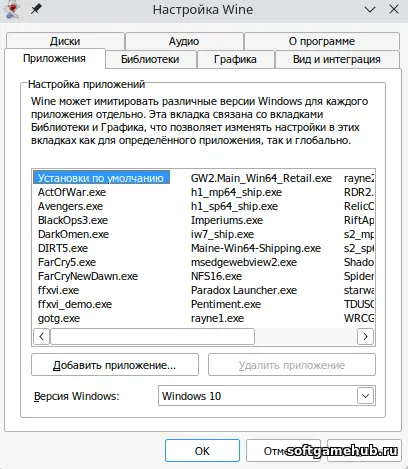Toggle the pin window icon
Screen dimensions: 408x469
[36, 9]
